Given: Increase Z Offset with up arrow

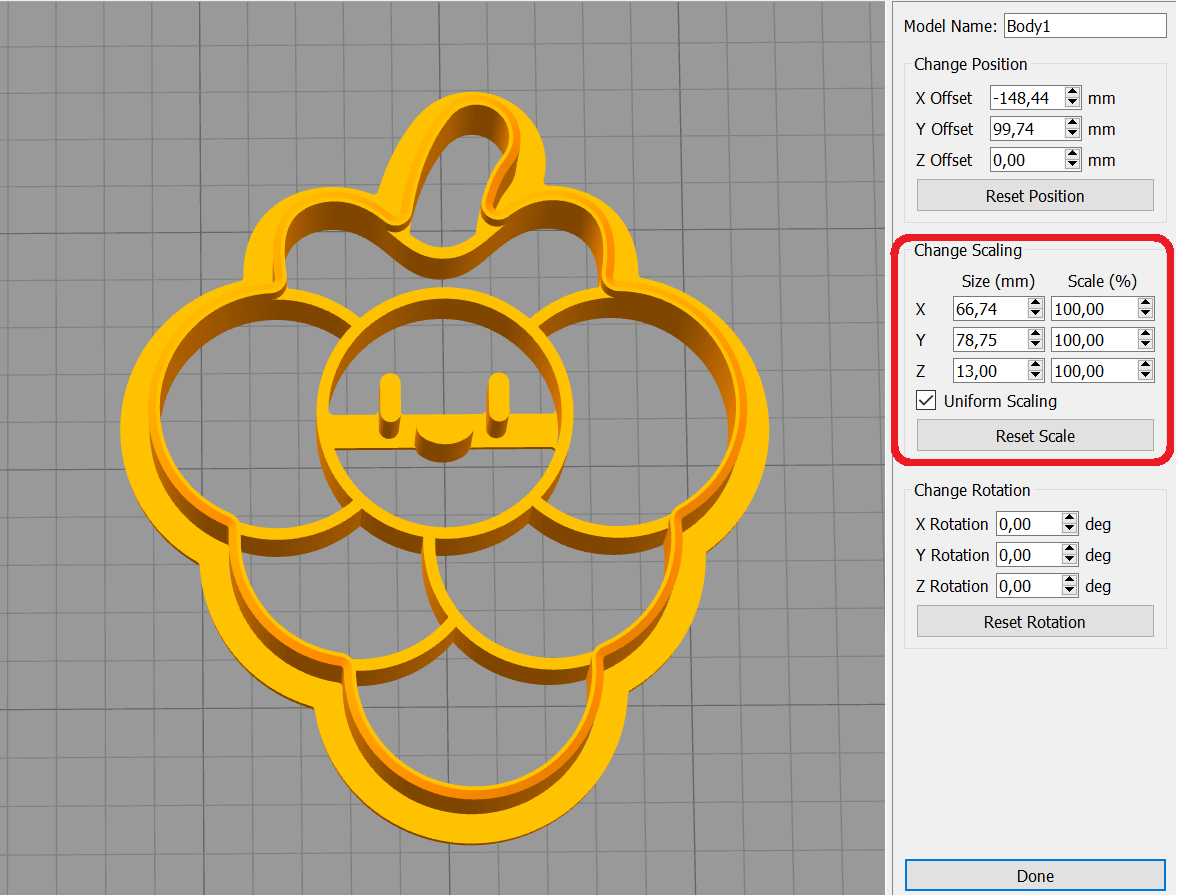Looking at the screenshot, I should pyautogui.click(x=1073, y=154).
